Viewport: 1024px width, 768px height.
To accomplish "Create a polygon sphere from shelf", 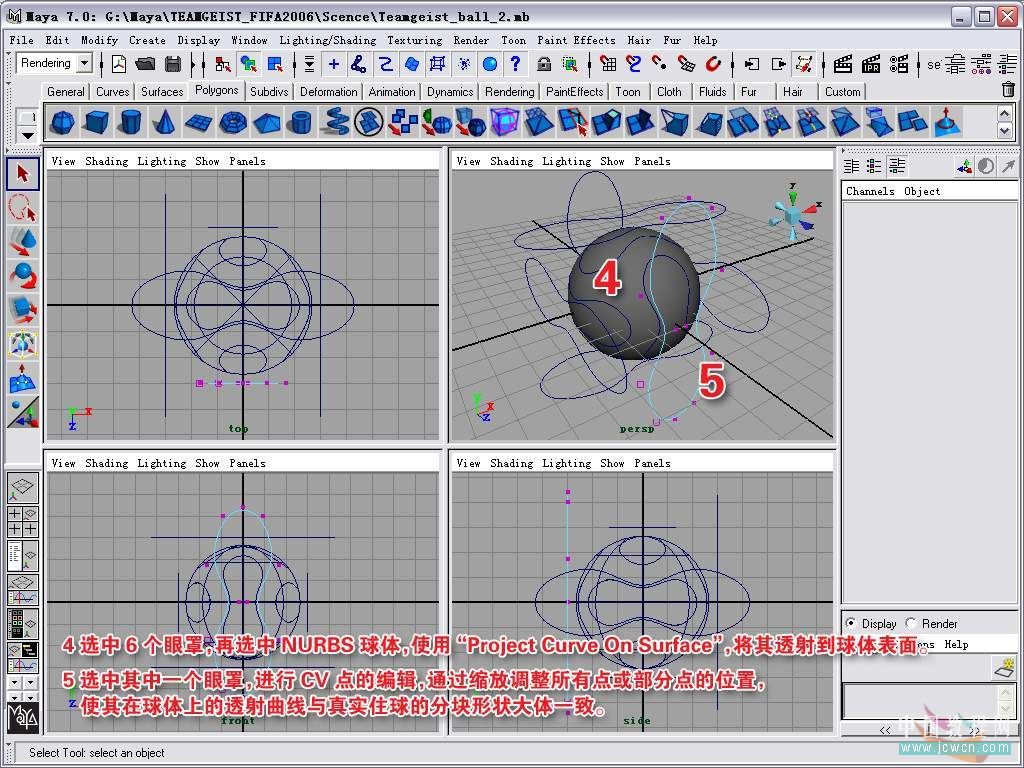I will [63, 122].
